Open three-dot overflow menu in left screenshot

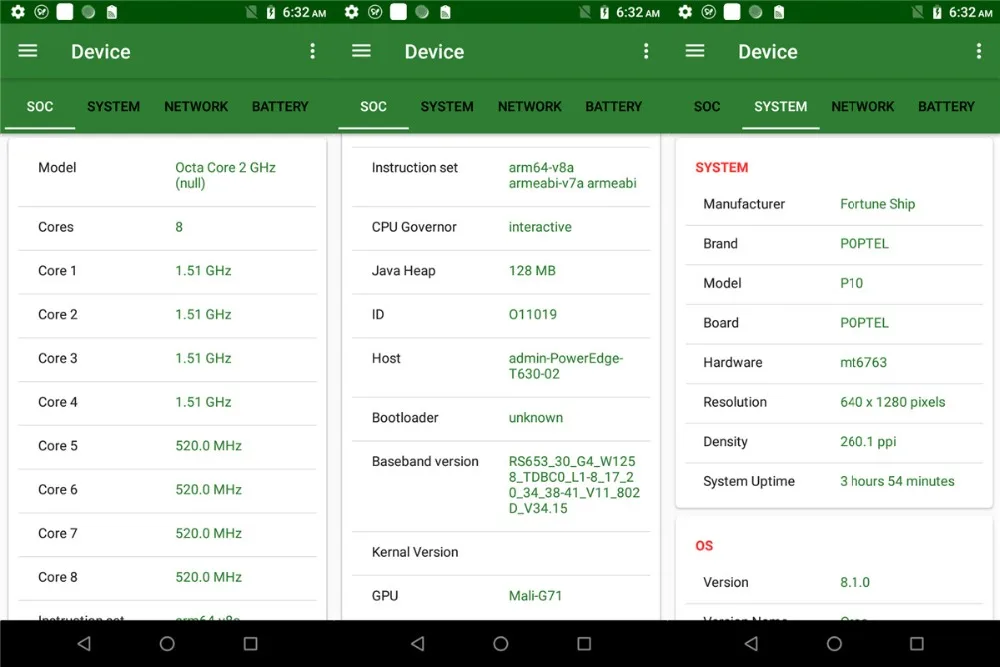tap(312, 51)
